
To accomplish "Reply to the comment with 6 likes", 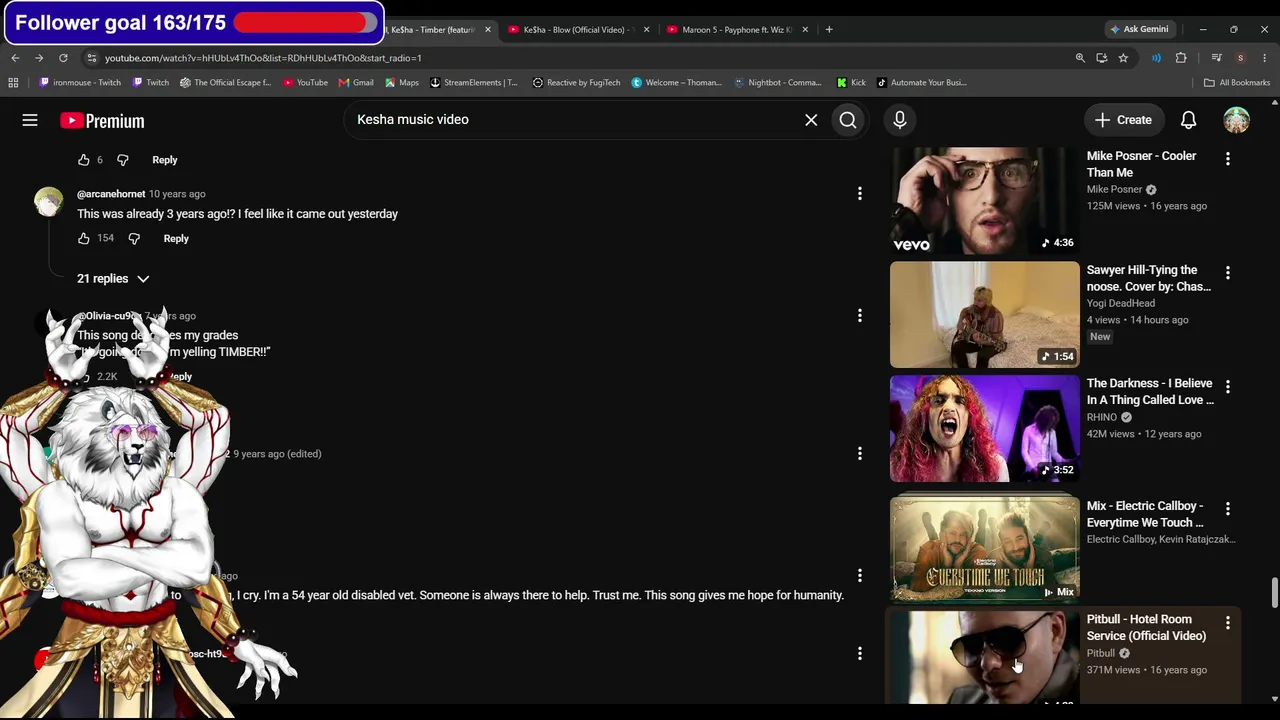I will click(165, 160).
